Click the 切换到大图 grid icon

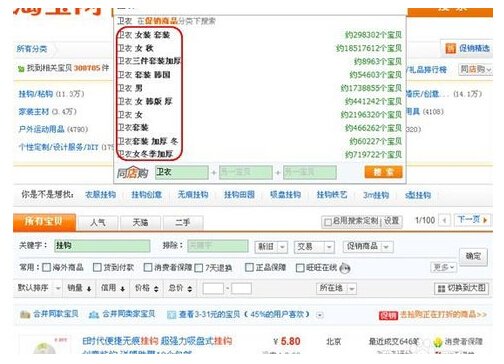coord(441,289)
